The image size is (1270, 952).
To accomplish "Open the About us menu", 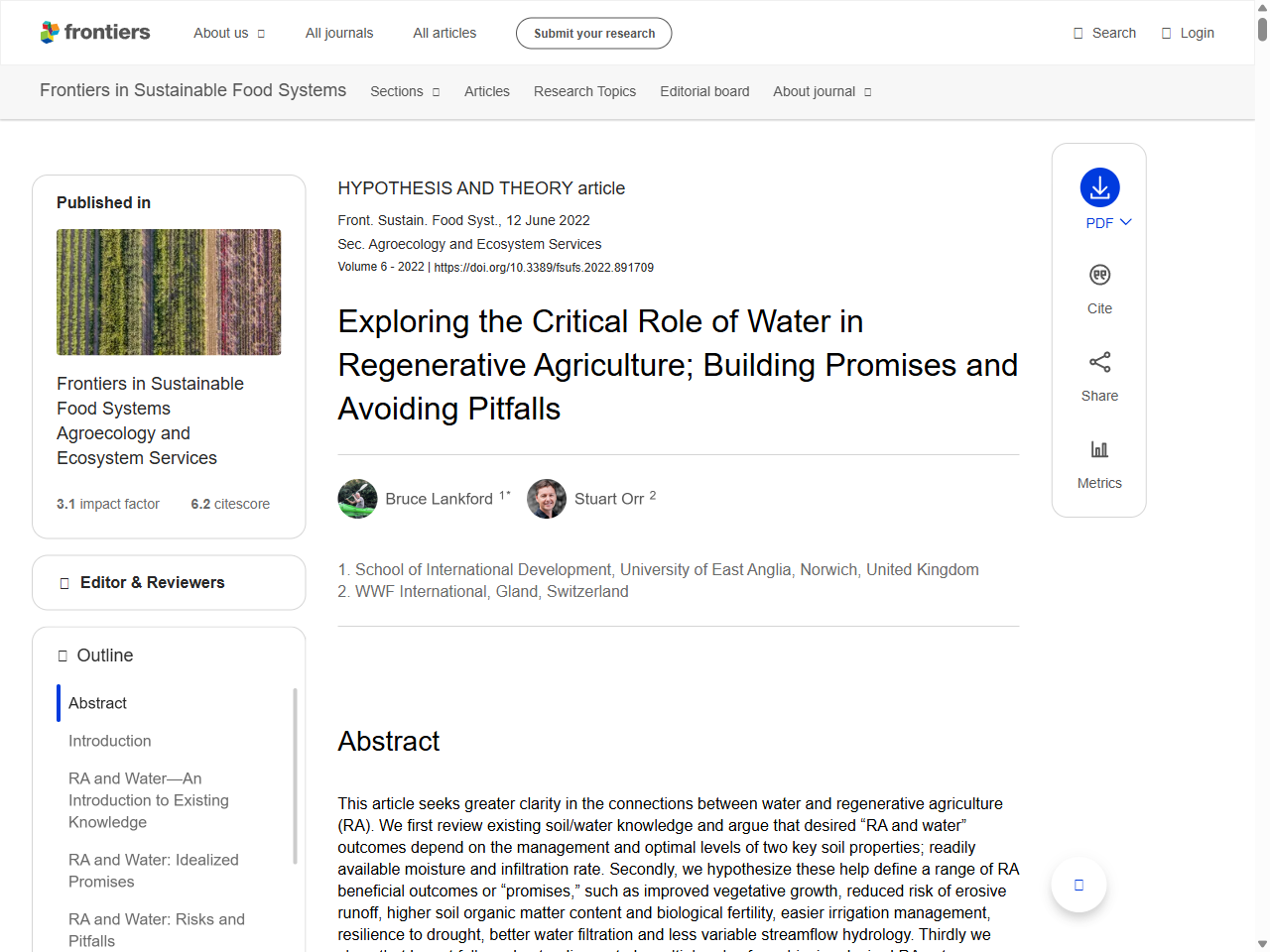I will click(229, 33).
